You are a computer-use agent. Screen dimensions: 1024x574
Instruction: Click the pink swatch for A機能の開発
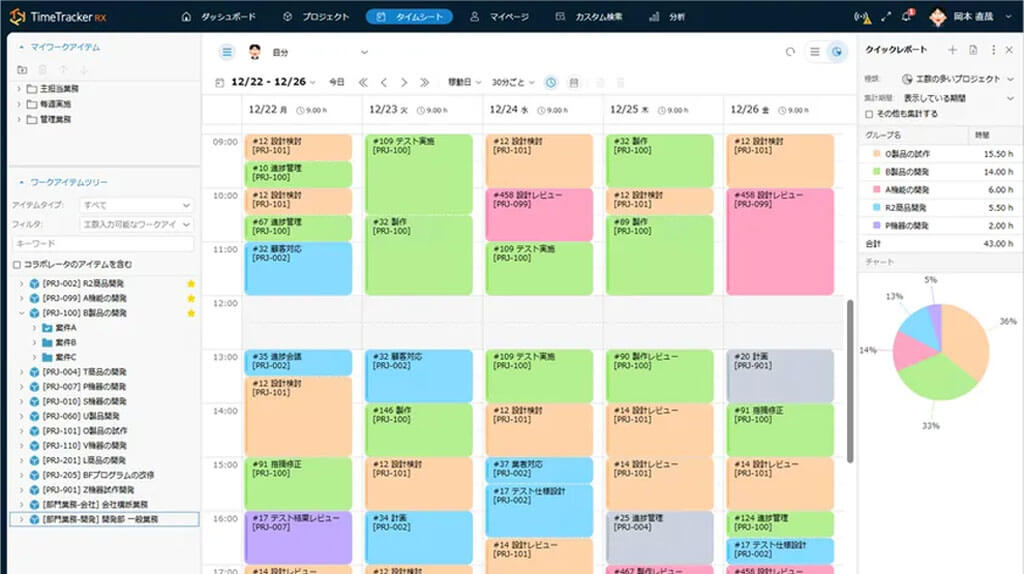coord(877,189)
